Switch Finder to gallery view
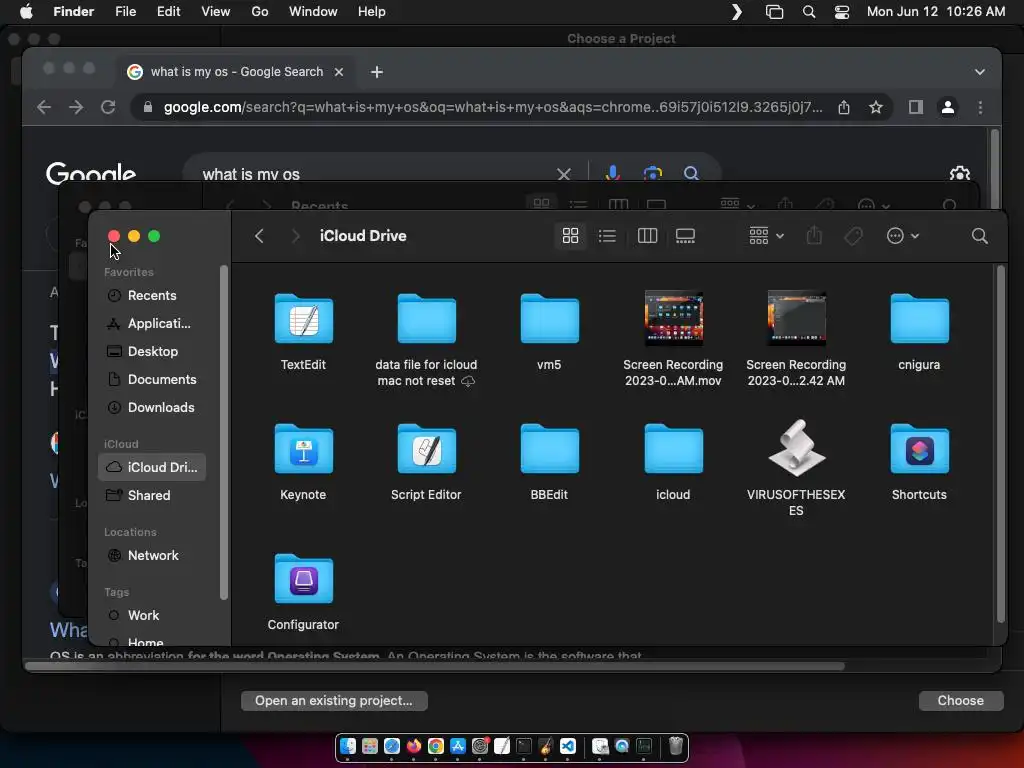Image resolution: width=1024 pixels, height=768 pixels. coord(685,236)
